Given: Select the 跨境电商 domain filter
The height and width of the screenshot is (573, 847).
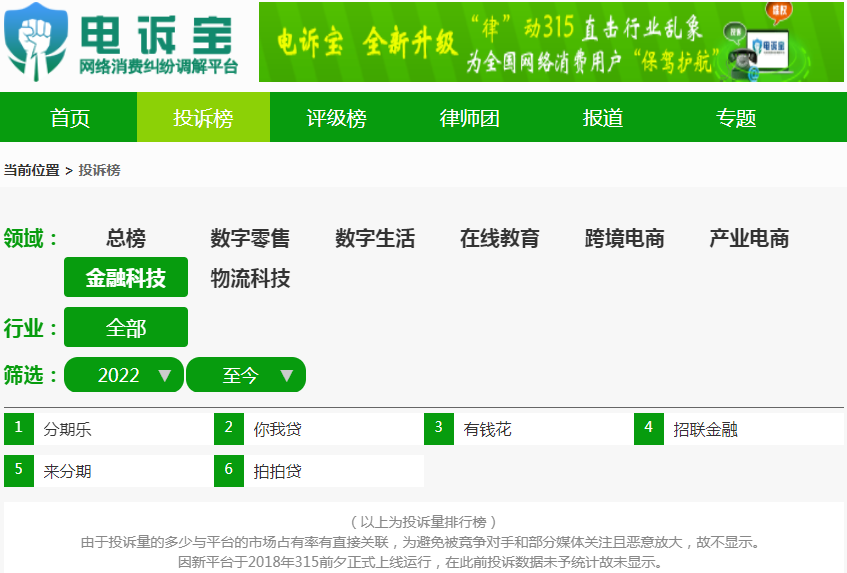Looking at the screenshot, I should (624, 238).
